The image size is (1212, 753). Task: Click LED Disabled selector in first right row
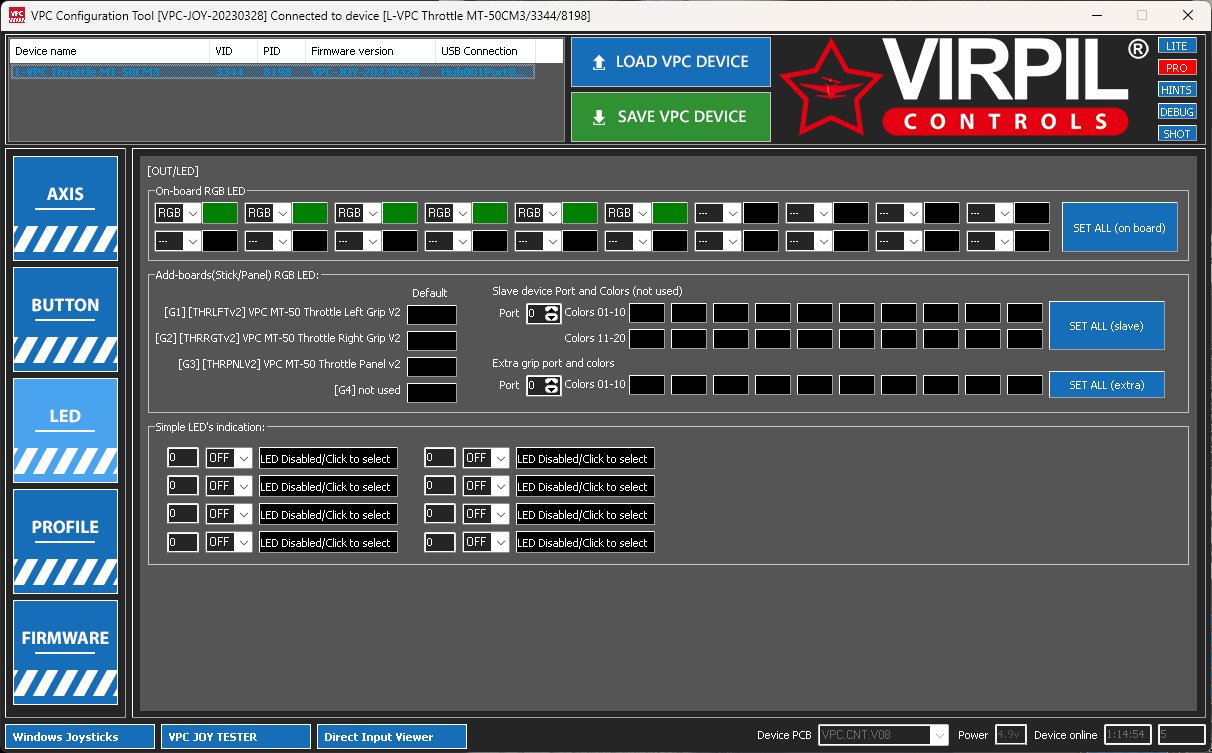pyautogui.click(x=585, y=459)
